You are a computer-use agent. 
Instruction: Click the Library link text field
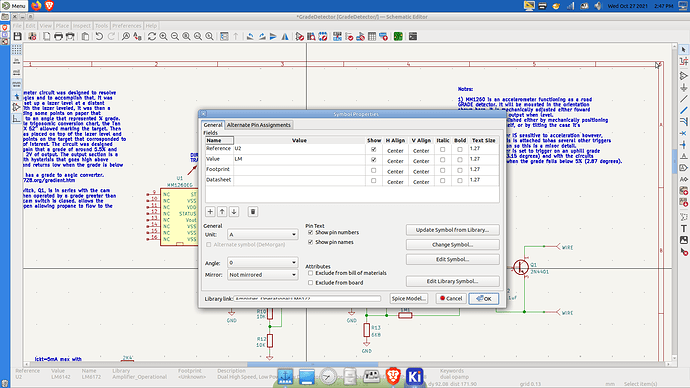point(307,298)
